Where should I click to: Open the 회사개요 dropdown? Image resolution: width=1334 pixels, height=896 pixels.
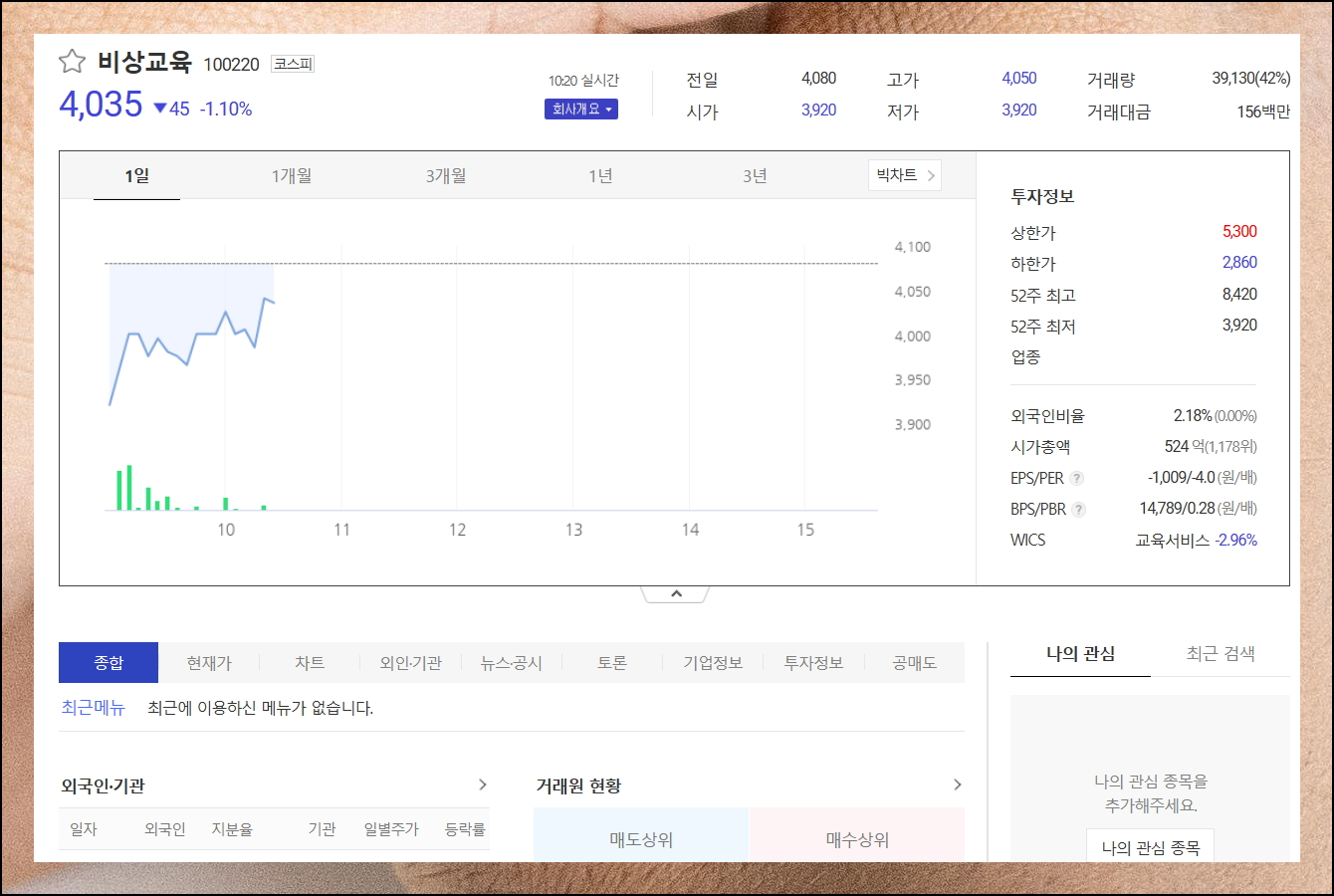click(x=581, y=109)
